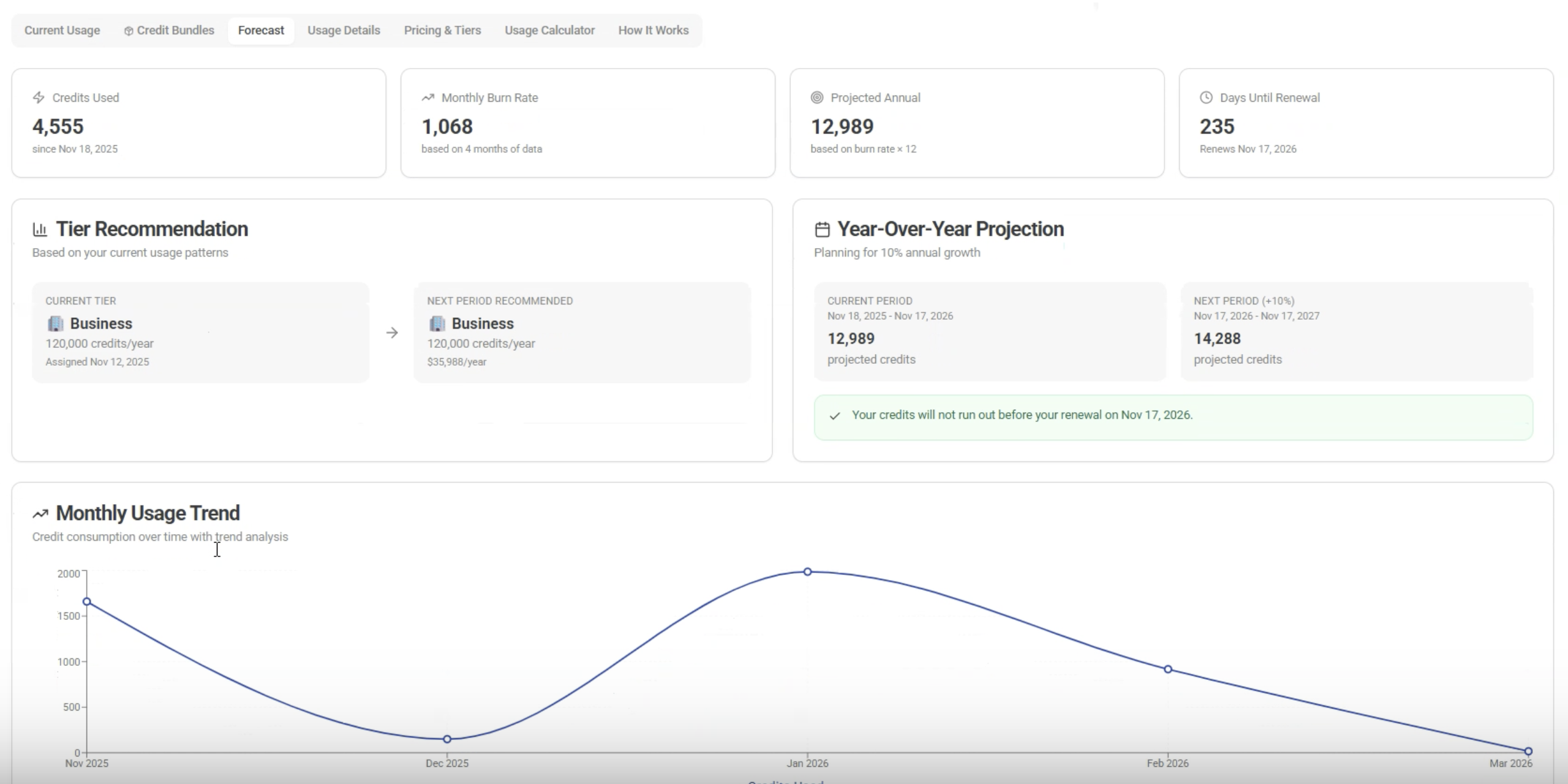
Task: Click the calendar icon beside Year-Over-Year Projection
Action: coord(822,230)
